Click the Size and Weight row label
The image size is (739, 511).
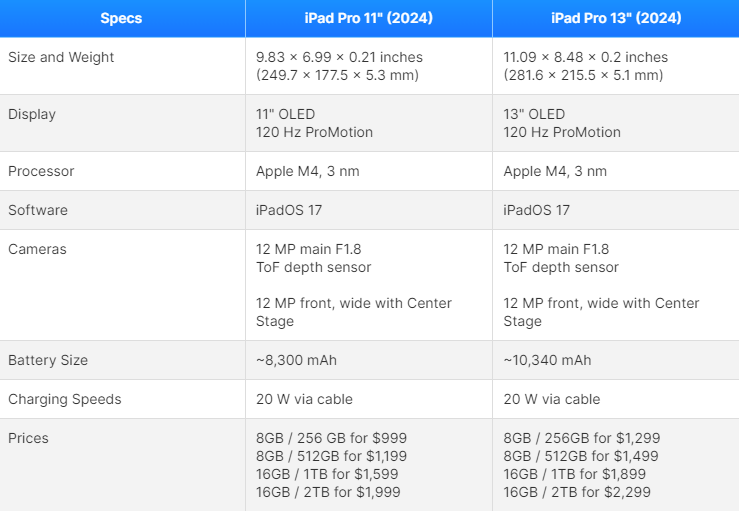pyautogui.click(x=61, y=57)
